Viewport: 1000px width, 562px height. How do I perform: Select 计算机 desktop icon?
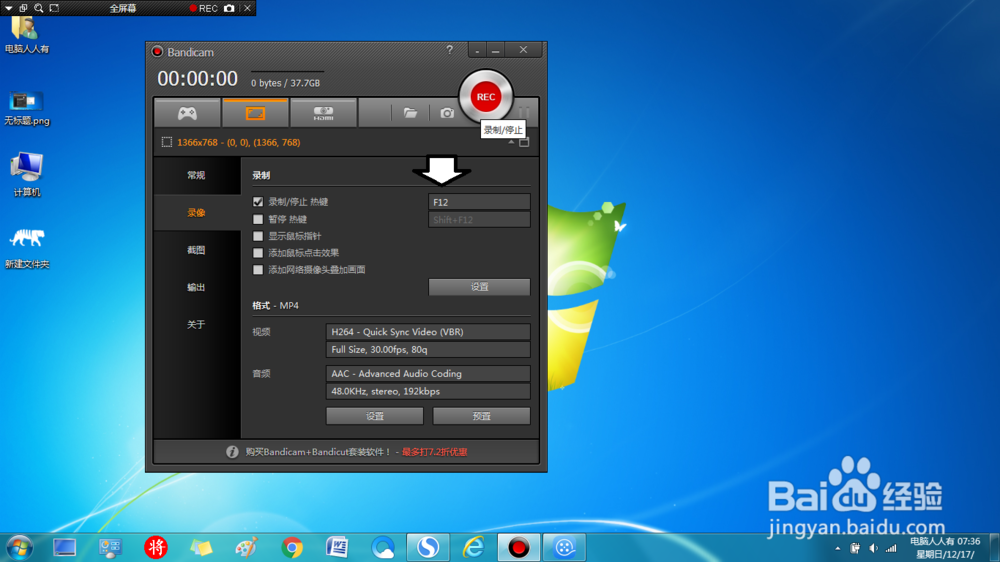coord(27,175)
